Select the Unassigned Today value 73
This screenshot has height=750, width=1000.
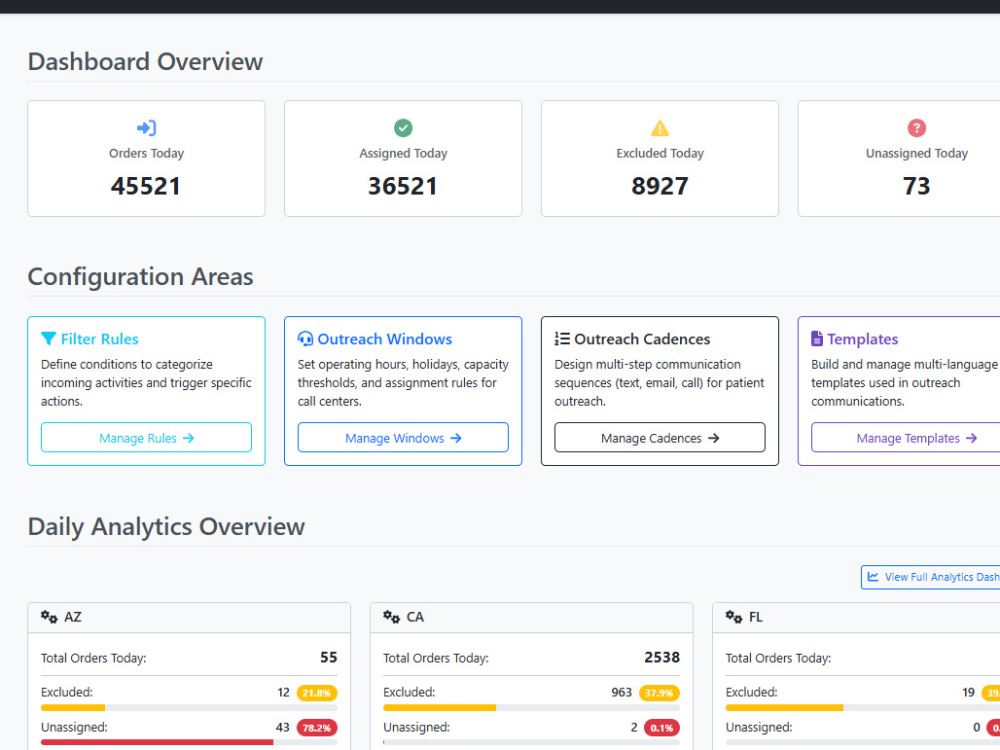916,186
